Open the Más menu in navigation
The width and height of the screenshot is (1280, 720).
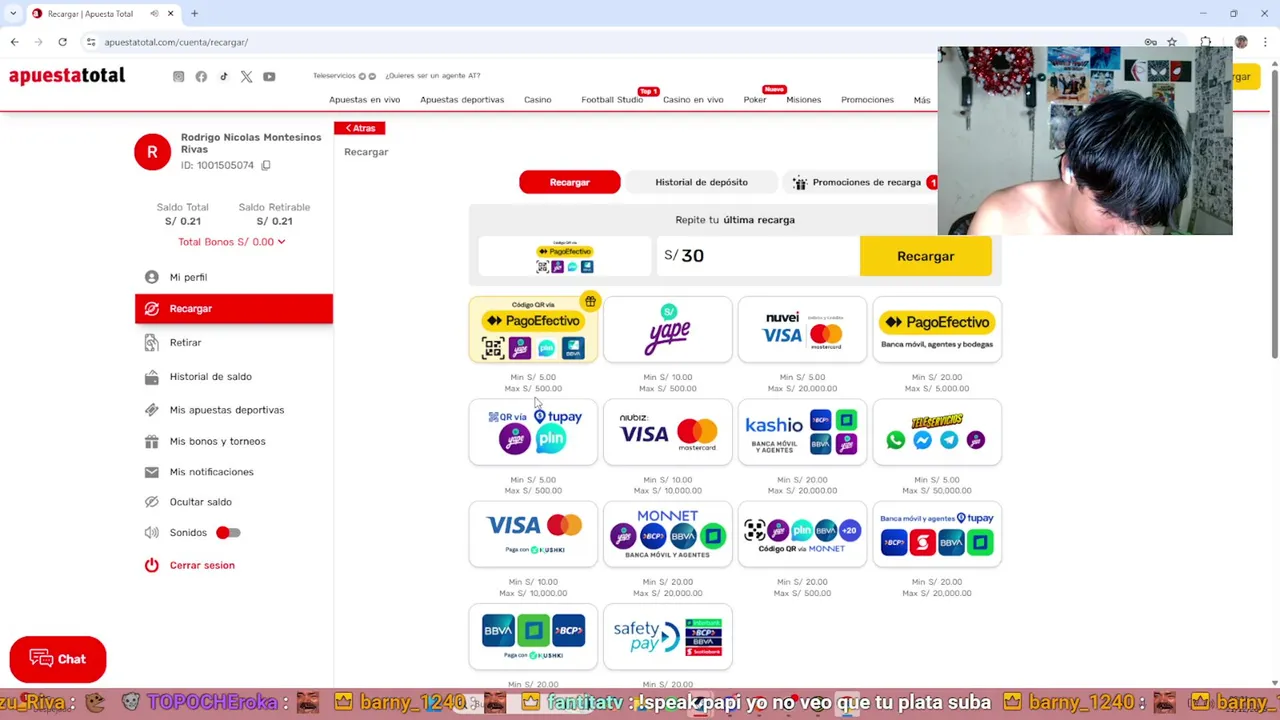[x=922, y=100]
